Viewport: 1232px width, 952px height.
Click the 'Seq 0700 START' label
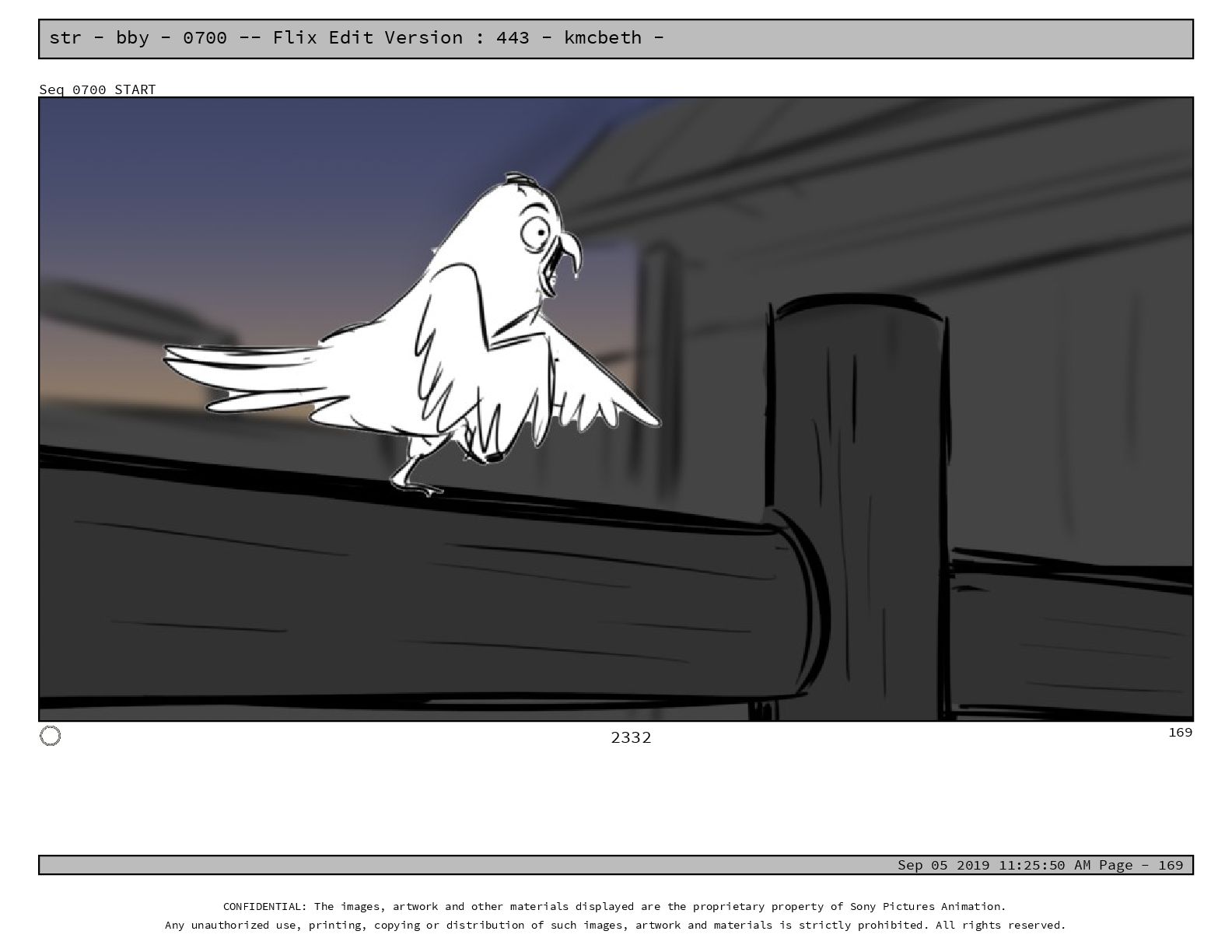[x=97, y=89]
